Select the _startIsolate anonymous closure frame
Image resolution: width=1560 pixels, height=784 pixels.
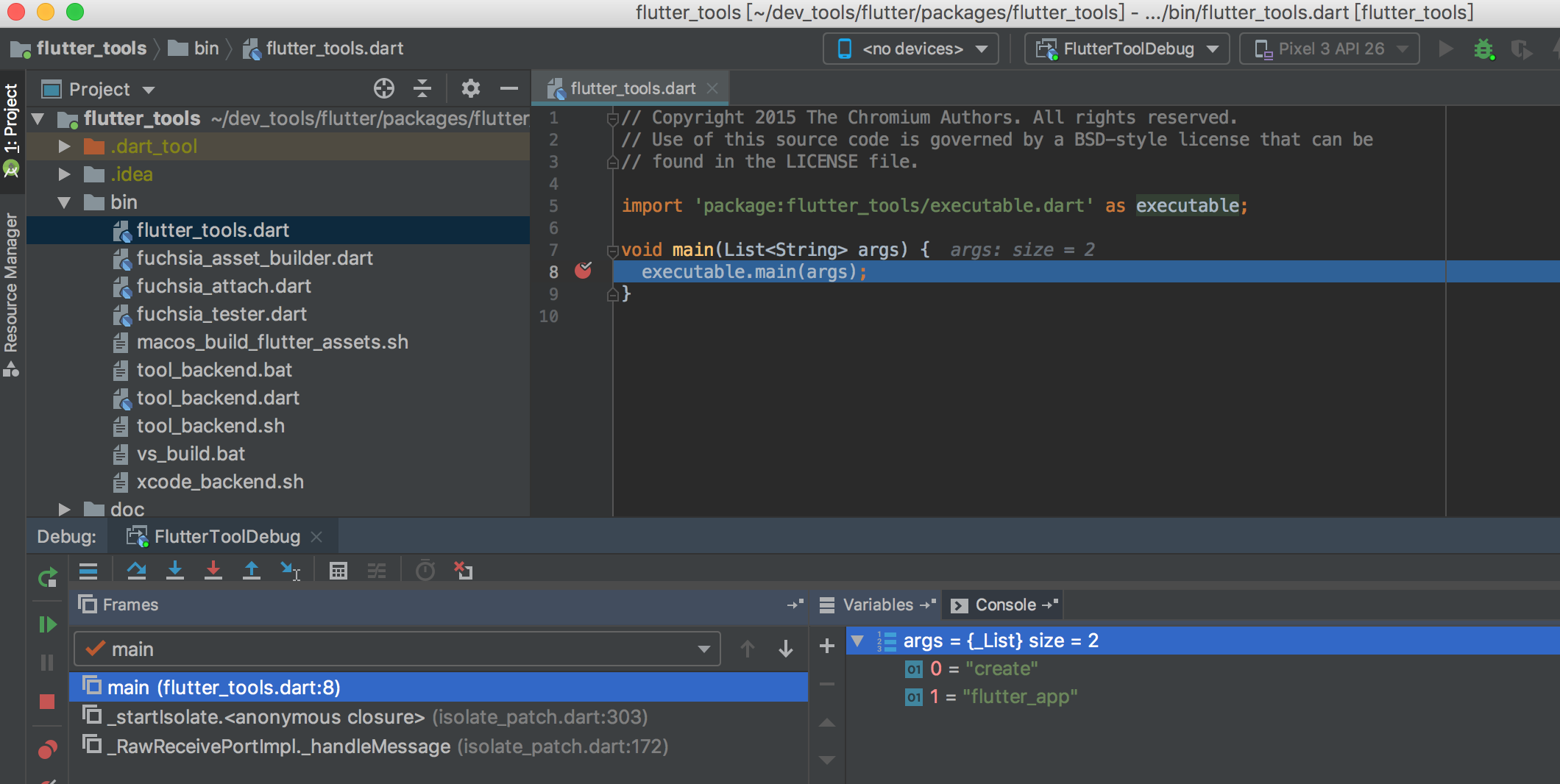point(439,716)
